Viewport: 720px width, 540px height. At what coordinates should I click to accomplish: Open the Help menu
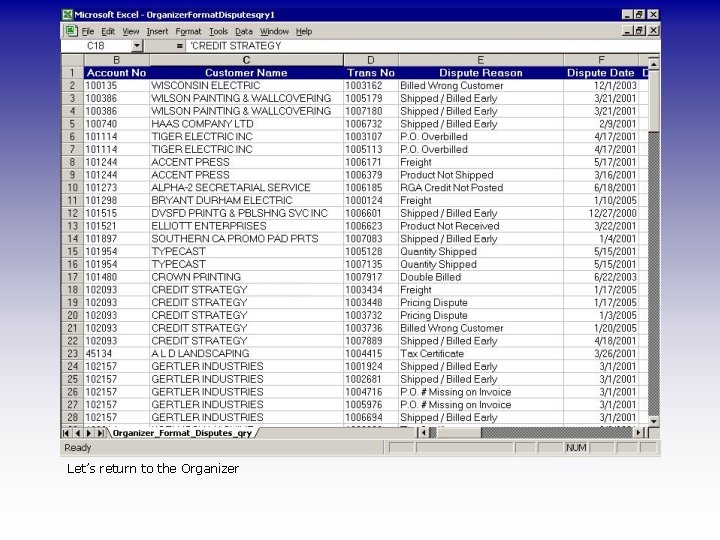pos(304,32)
